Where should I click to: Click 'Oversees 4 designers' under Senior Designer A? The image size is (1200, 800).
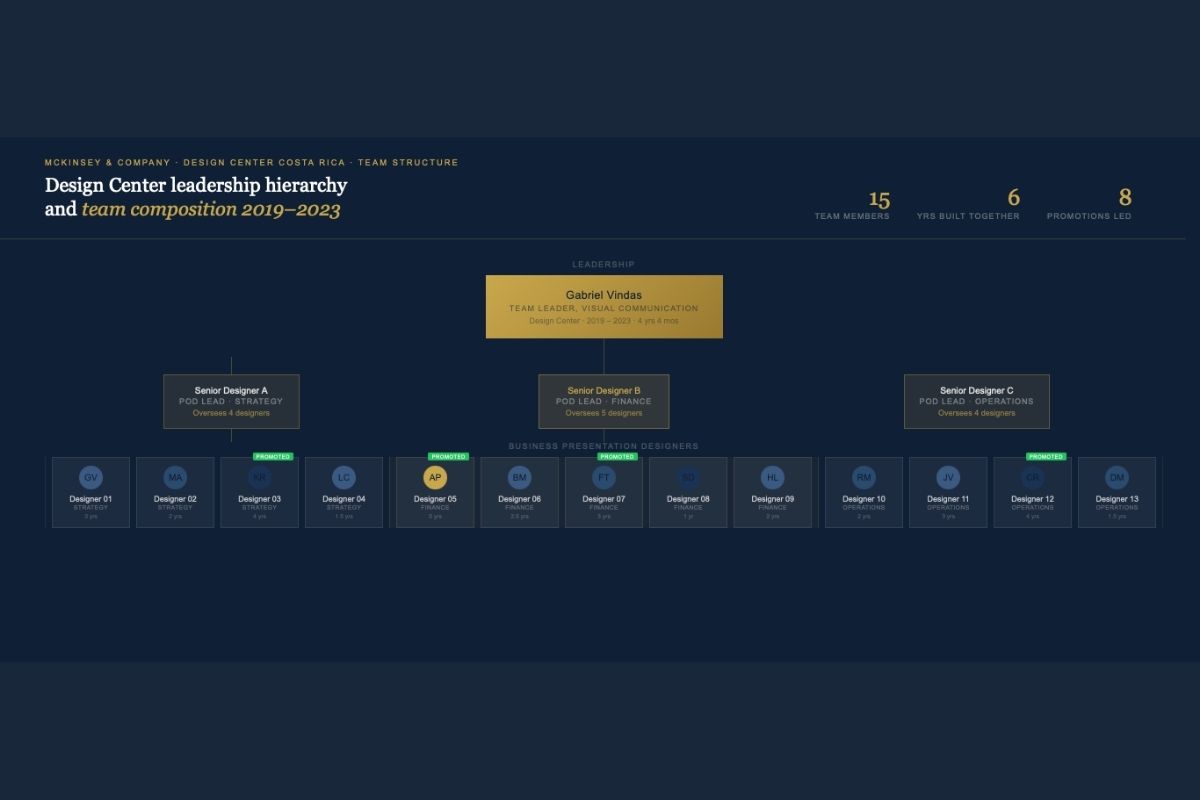pyautogui.click(x=231, y=413)
